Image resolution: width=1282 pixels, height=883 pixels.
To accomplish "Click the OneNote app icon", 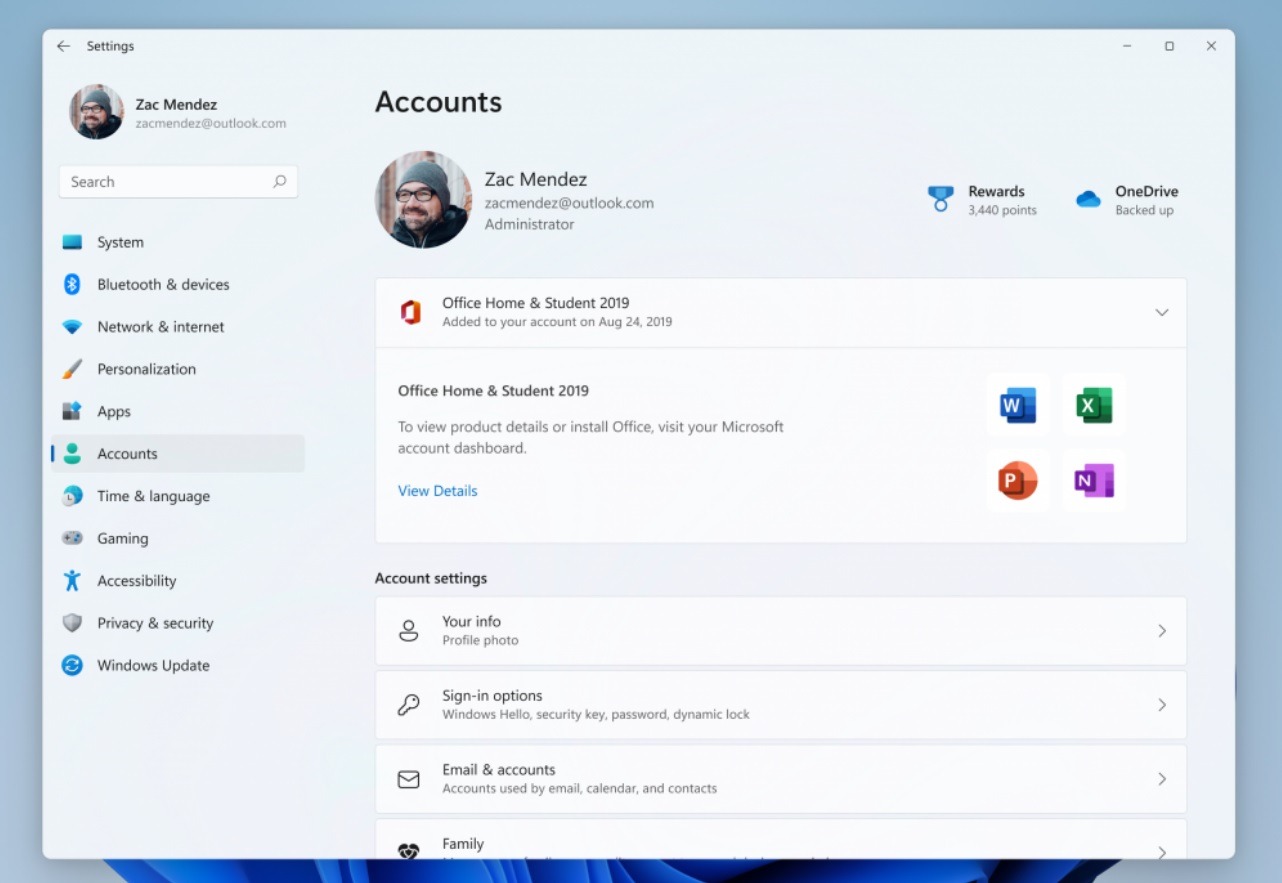I will click(x=1093, y=481).
